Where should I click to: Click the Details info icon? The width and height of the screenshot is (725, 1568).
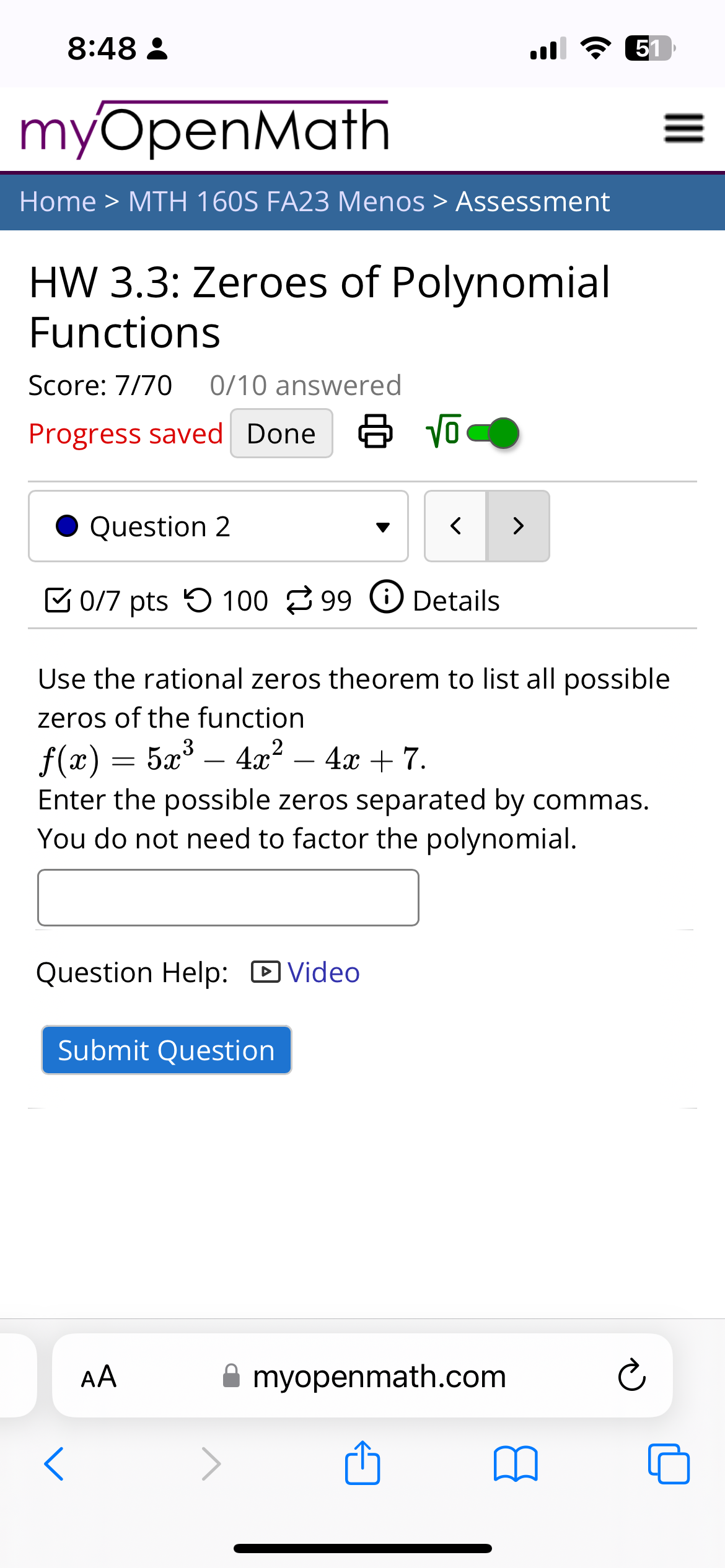(387, 598)
